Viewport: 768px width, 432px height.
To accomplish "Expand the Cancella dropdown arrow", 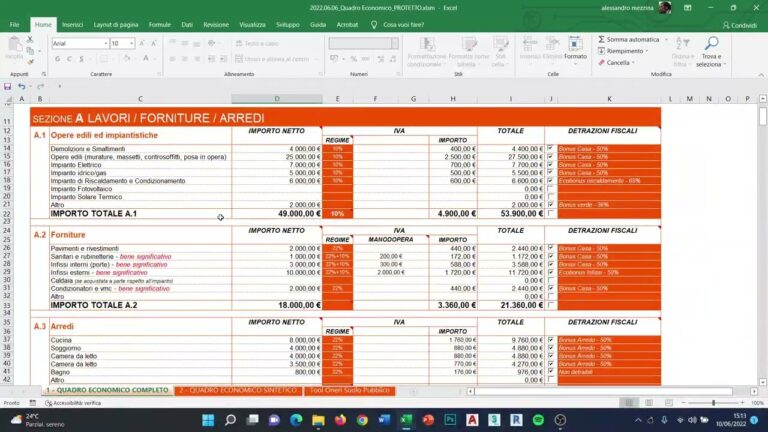I will pos(633,63).
